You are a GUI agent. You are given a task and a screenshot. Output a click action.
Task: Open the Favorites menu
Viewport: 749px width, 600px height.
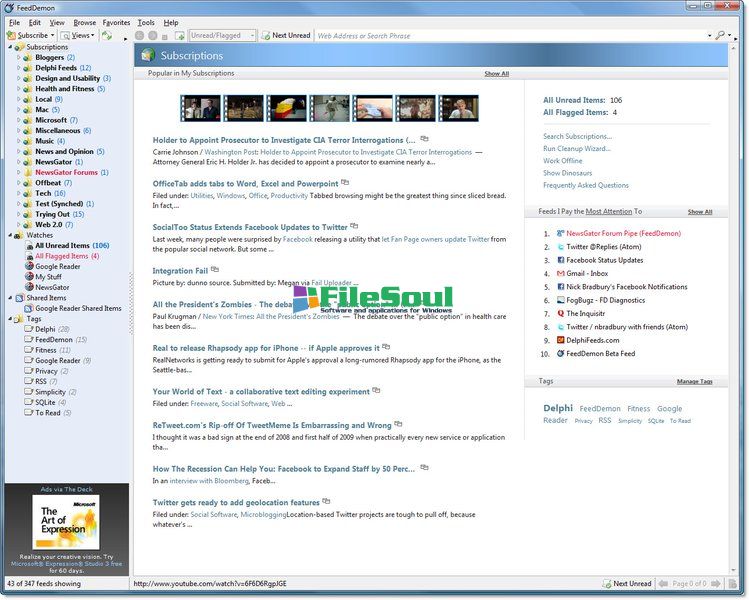pyautogui.click(x=116, y=22)
